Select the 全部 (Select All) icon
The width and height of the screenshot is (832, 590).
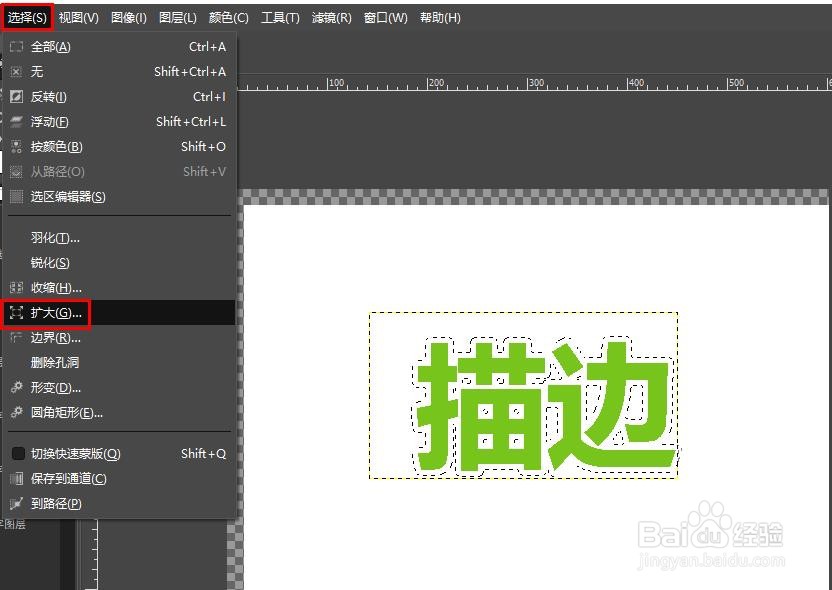[x=16, y=47]
